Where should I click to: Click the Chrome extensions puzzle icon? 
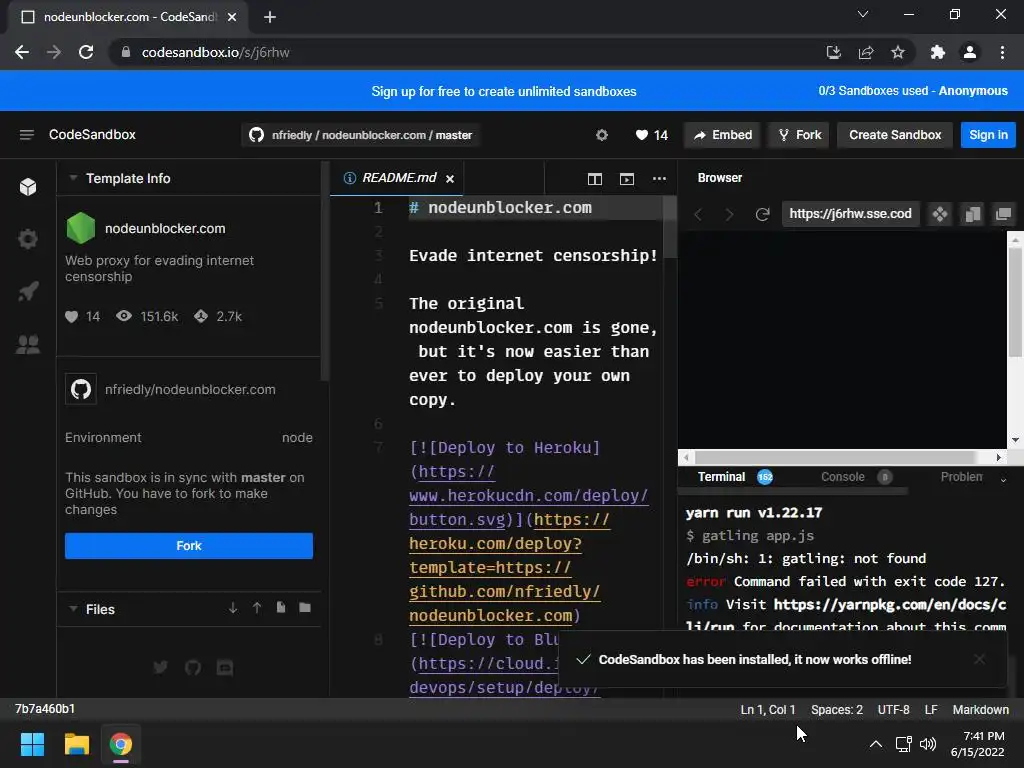coord(938,52)
